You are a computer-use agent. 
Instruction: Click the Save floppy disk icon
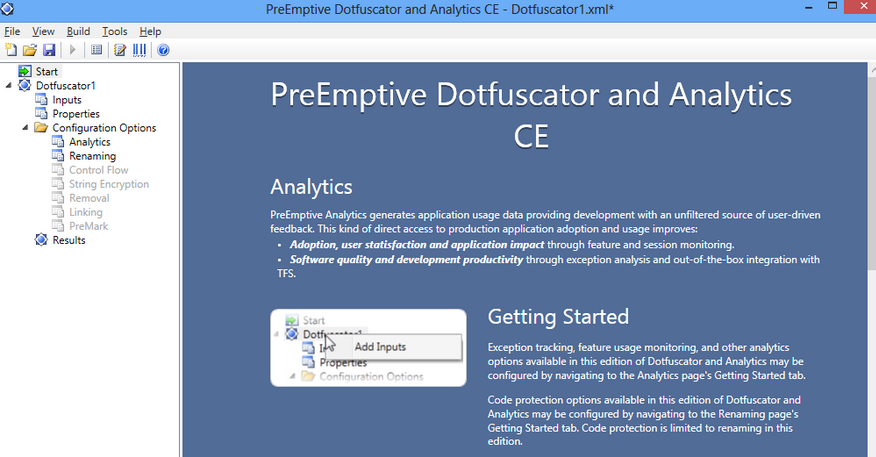49,50
